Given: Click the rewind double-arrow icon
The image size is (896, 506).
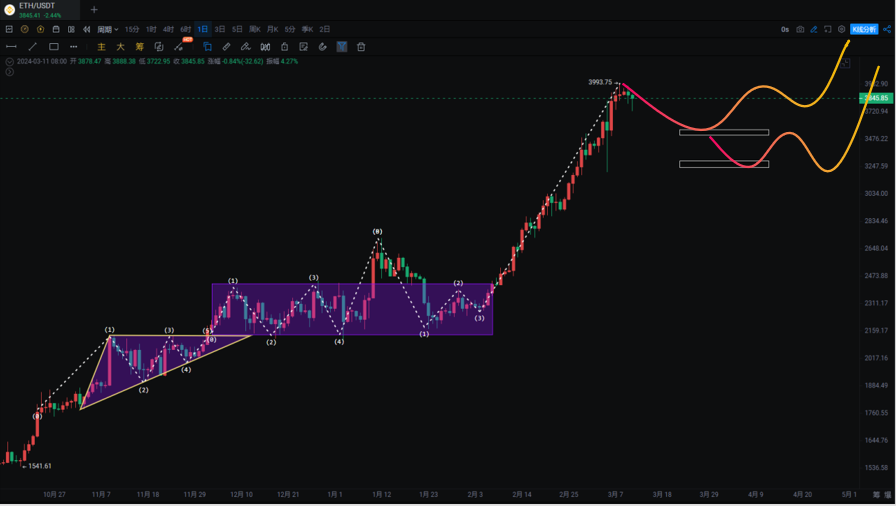Looking at the screenshot, I should pyautogui.click(x=87, y=29).
